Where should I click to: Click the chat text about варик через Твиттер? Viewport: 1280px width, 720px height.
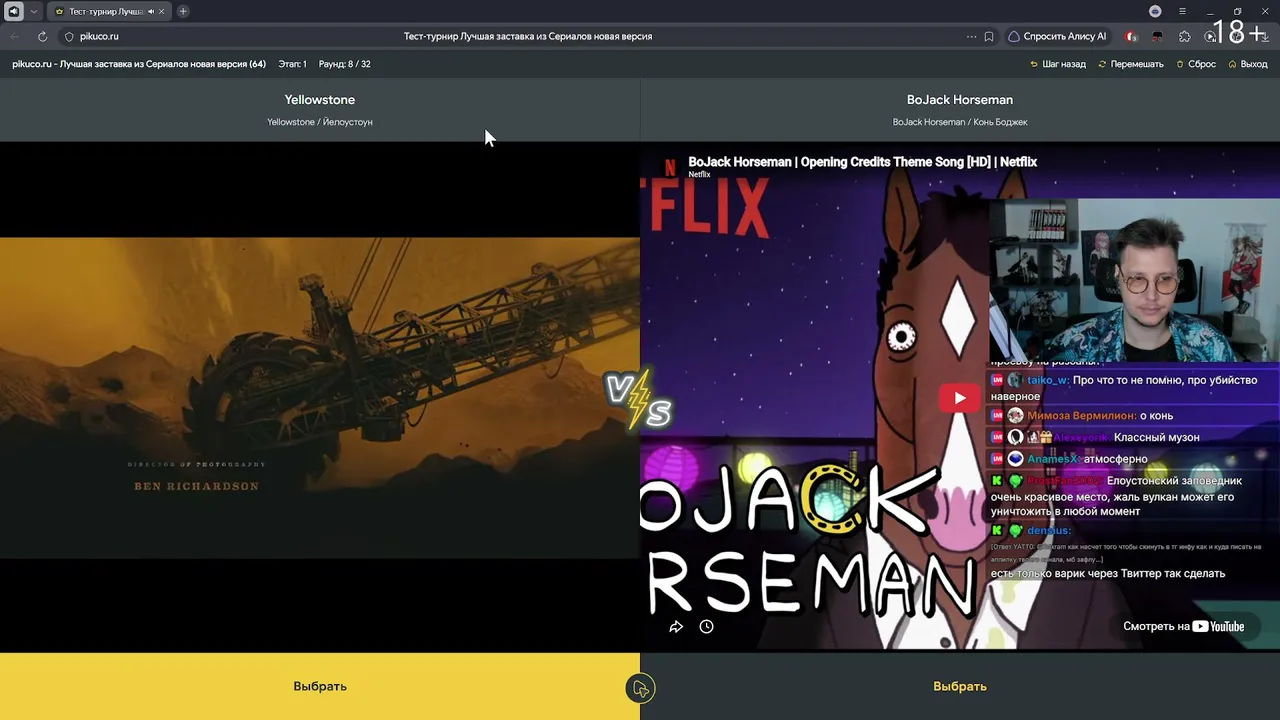pos(1108,574)
